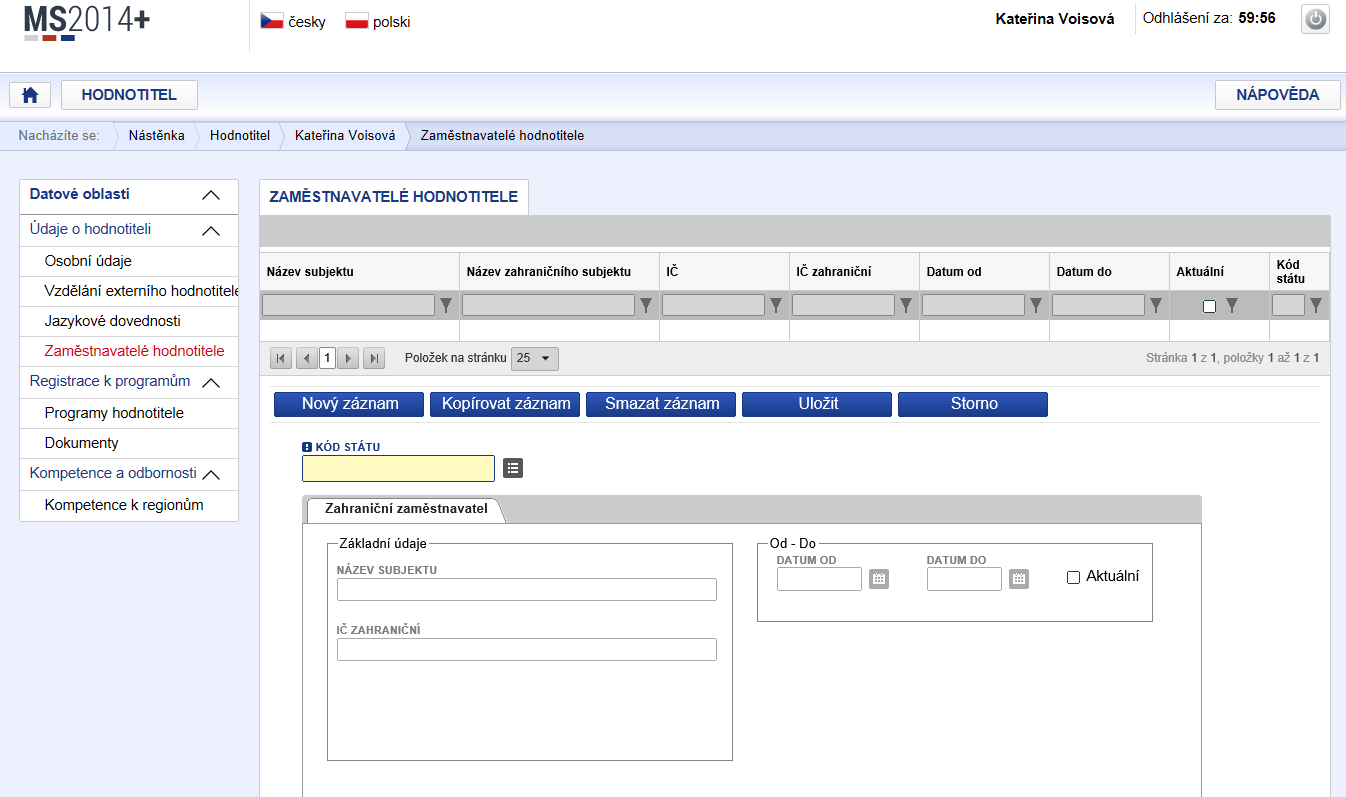The image size is (1346, 797).
Task: Collapse Údaje o hodnotiteli group
Action: pyautogui.click(x=210, y=231)
